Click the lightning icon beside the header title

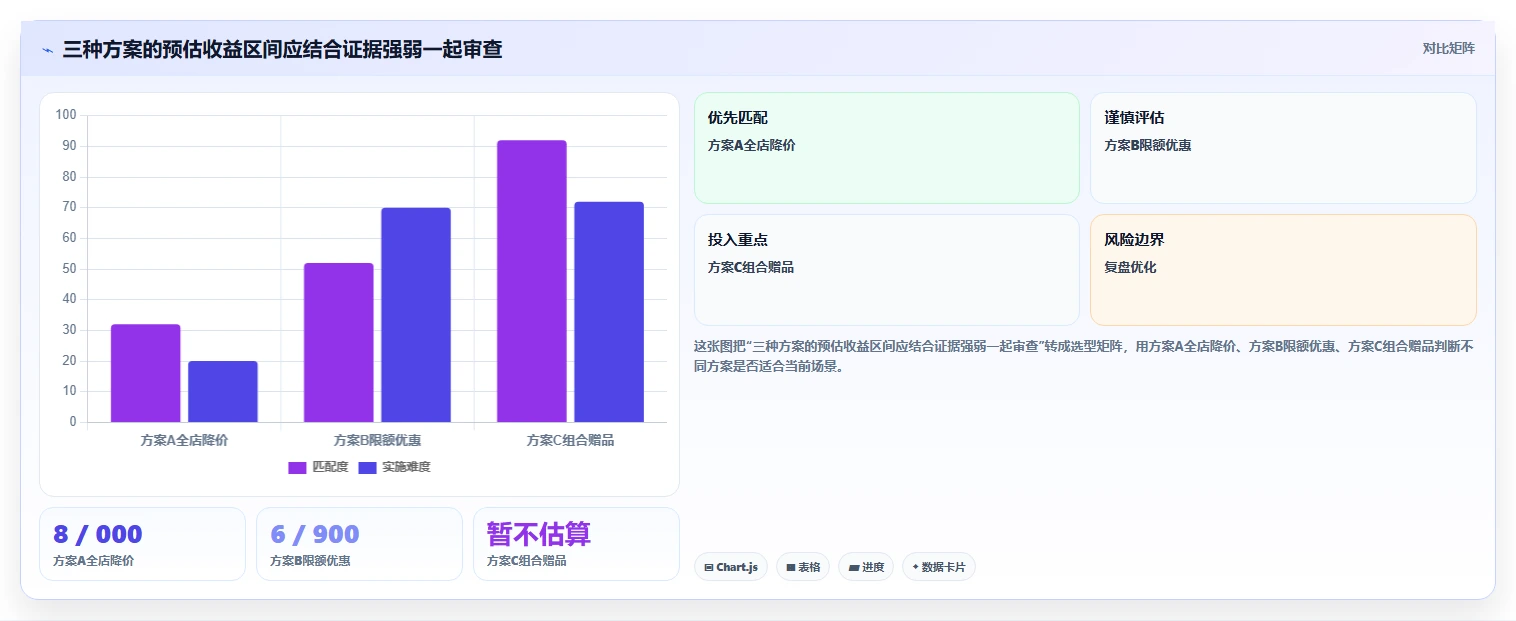click(x=47, y=50)
